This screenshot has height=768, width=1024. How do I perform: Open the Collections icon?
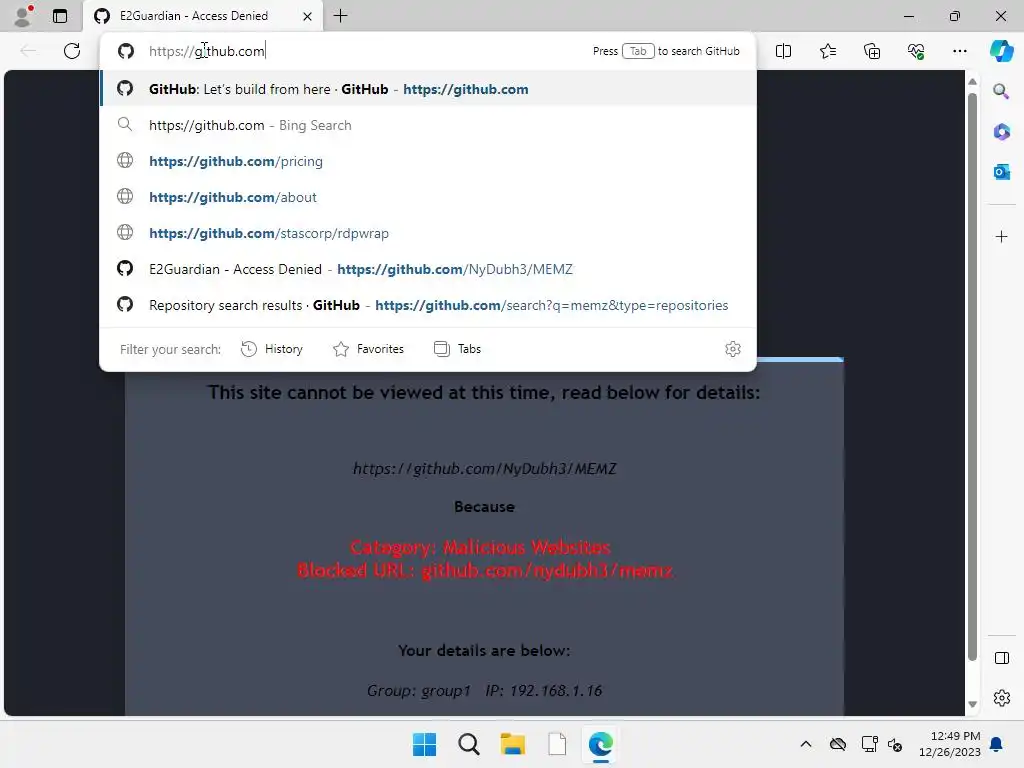pos(872,51)
